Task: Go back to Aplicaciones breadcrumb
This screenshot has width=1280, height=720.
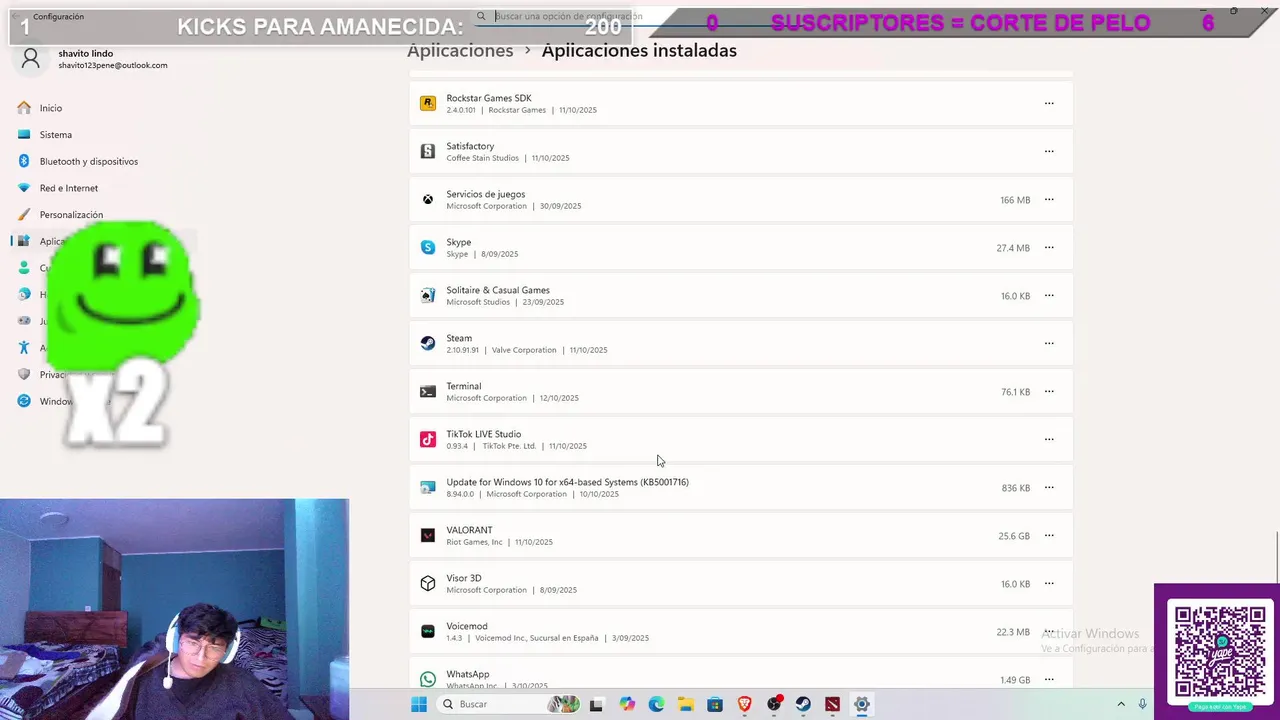Action: click(460, 51)
